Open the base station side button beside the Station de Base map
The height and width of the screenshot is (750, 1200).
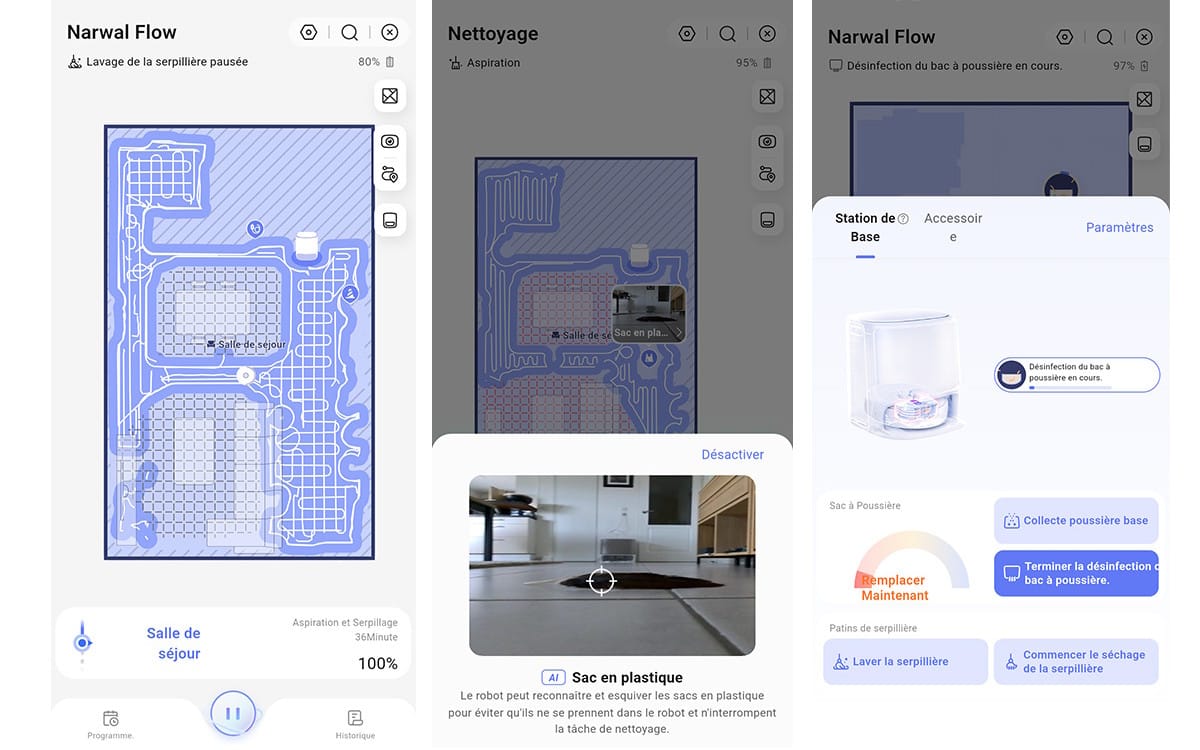tap(1145, 144)
